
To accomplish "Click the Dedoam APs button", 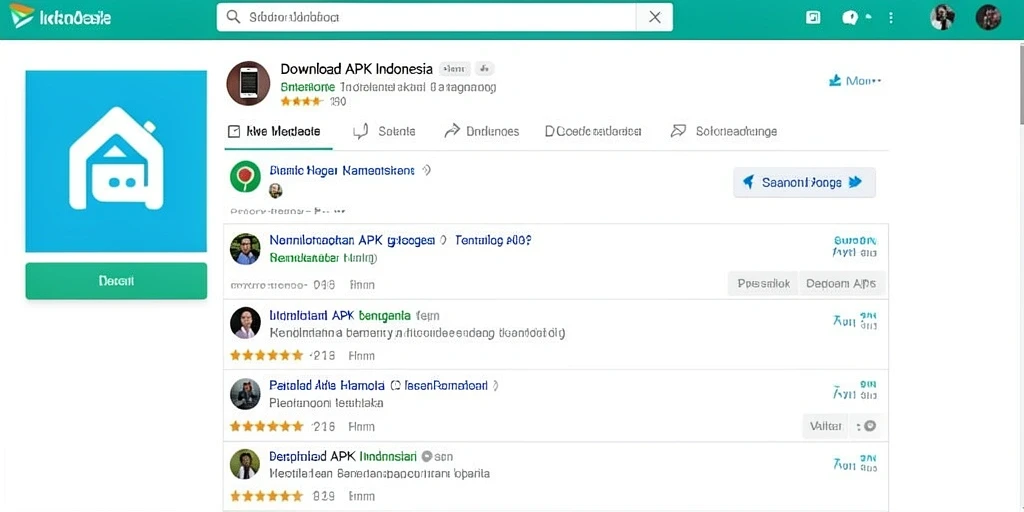I will [x=842, y=283].
